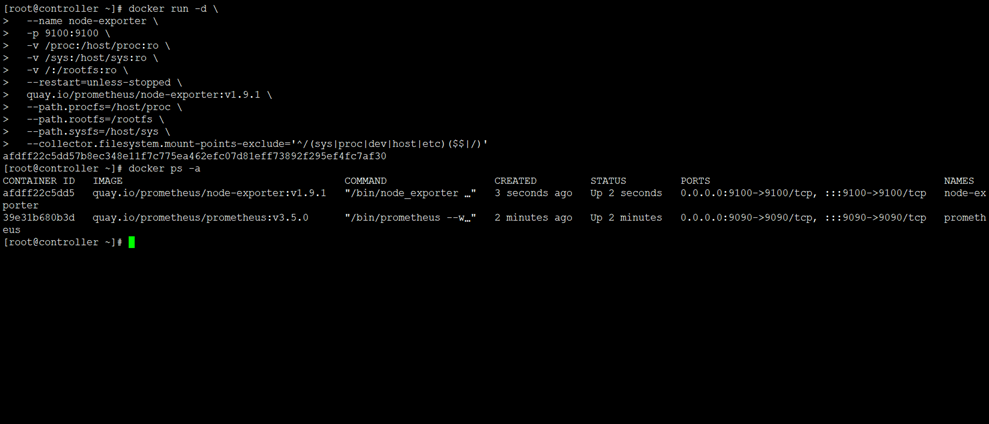Click the "Up 2 seconds" status
Viewport: 989px width, 424px height.
tap(626, 193)
